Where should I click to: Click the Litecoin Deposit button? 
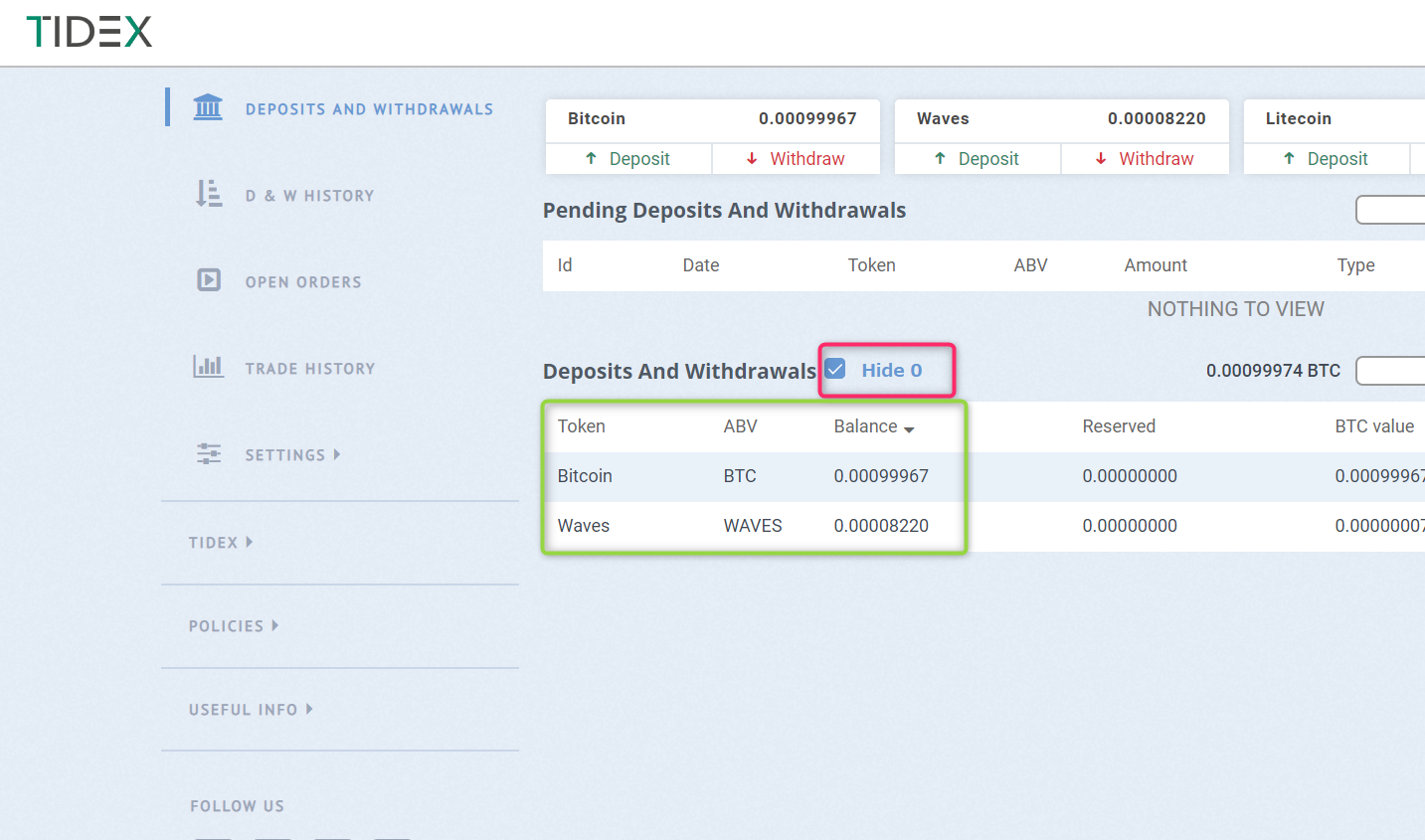[x=1327, y=159]
